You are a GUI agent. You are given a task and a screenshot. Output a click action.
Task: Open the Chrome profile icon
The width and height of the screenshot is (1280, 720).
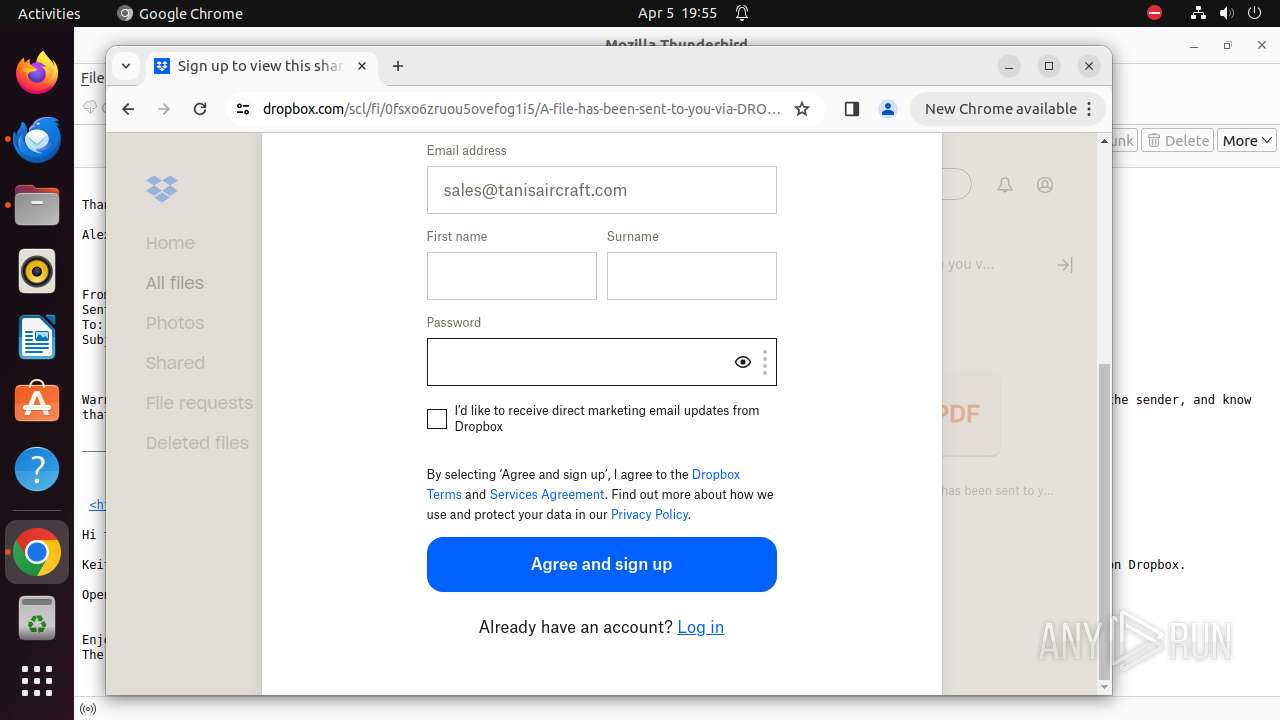click(887, 109)
